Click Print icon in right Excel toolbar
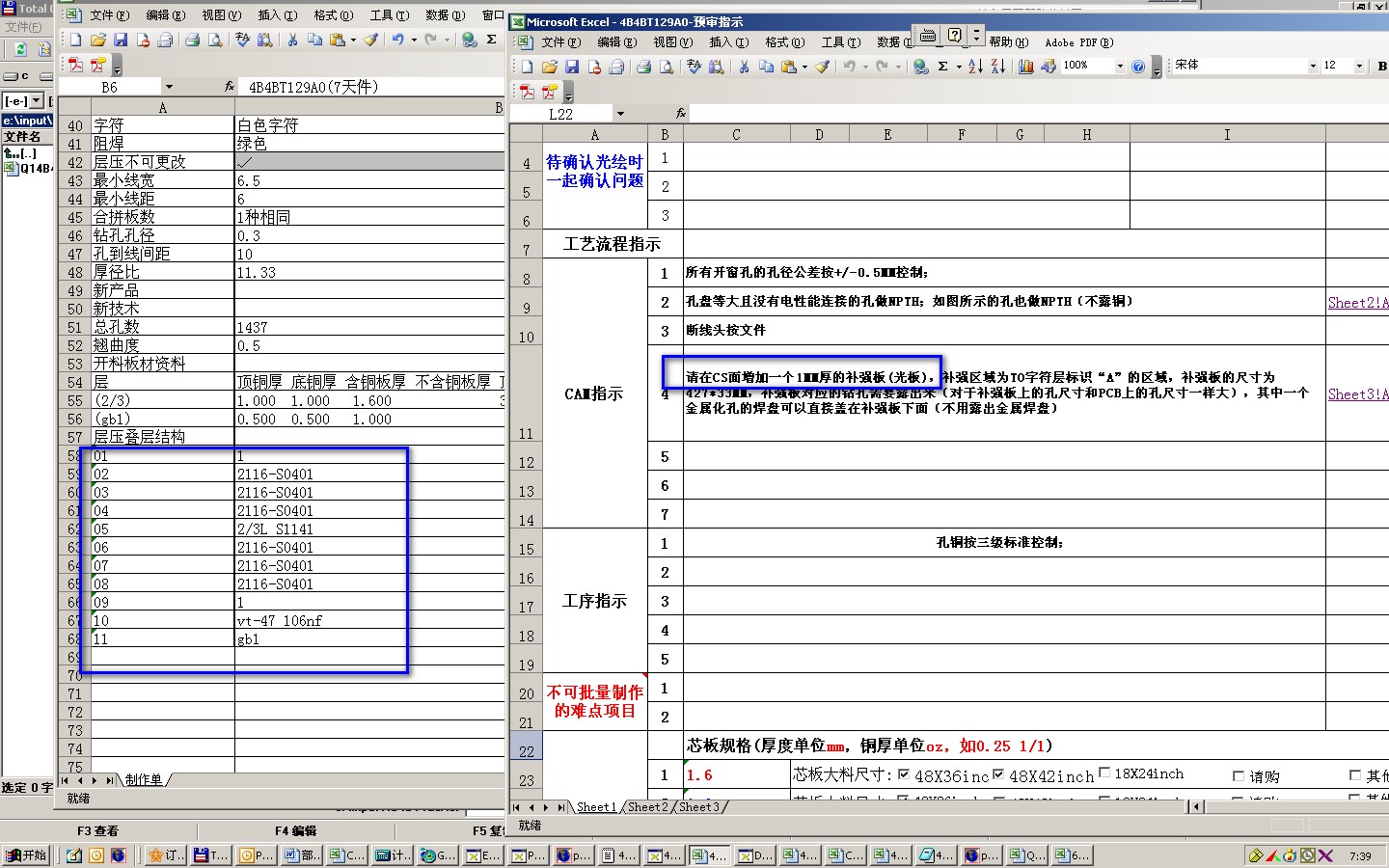This screenshot has width=1389, height=868. (643, 67)
